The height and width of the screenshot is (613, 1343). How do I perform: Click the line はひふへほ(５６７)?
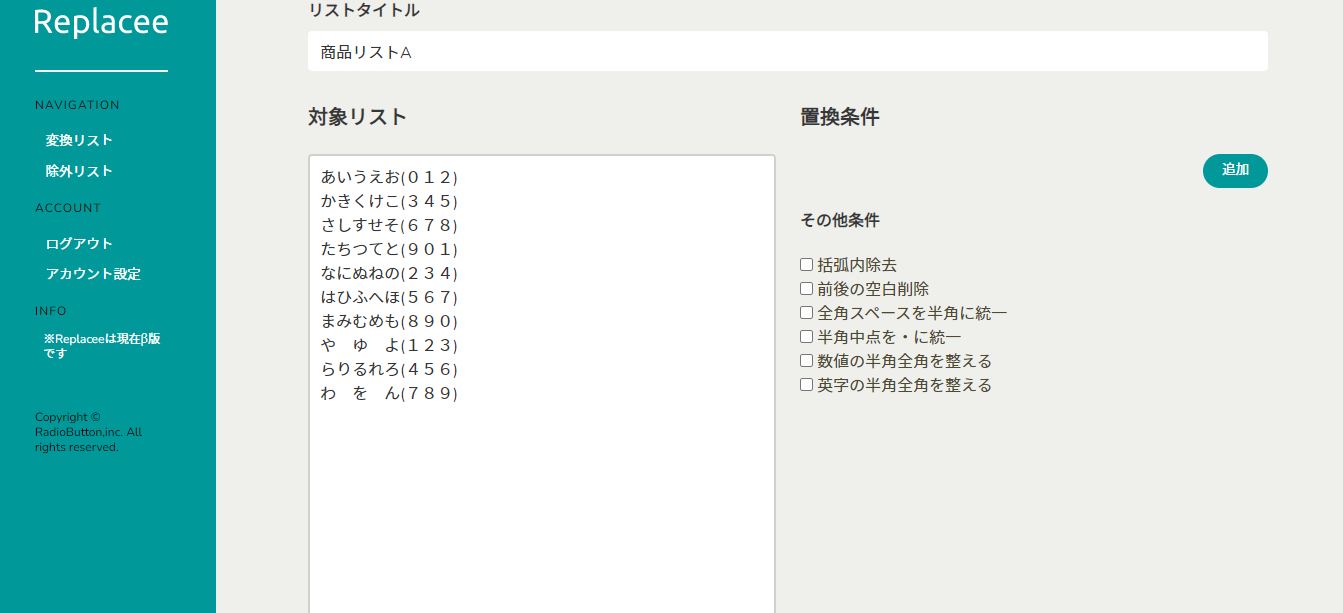pyautogui.click(x=389, y=298)
